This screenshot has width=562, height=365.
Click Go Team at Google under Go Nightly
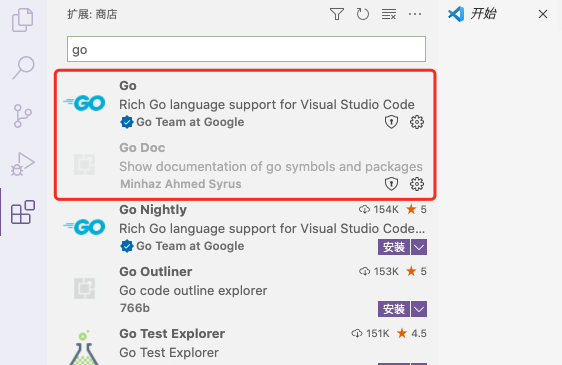[x=190, y=246]
